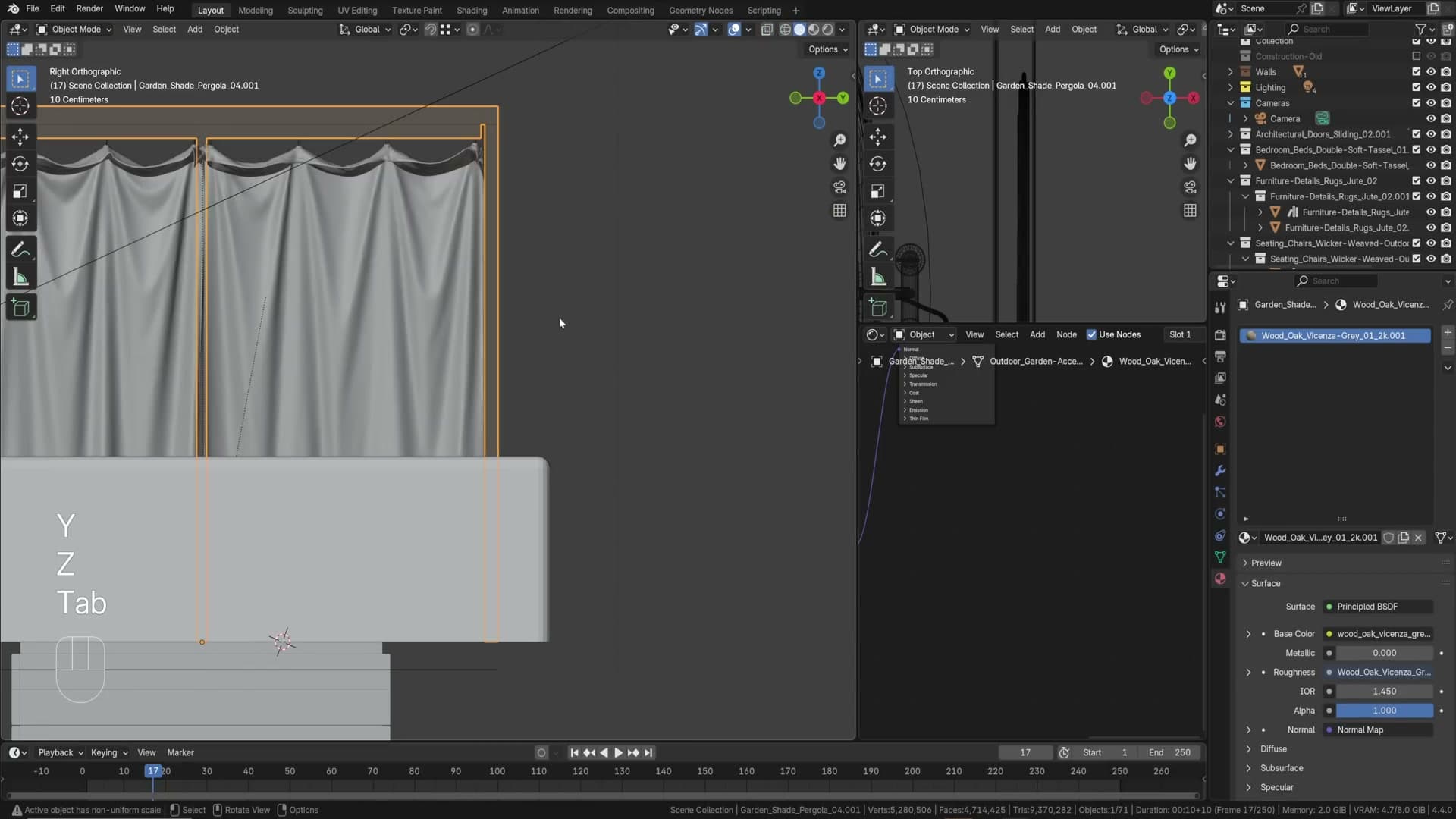
Task: Select the Cursor tool in the Right Orthographic viewport
Action: [x=20, y=106]
